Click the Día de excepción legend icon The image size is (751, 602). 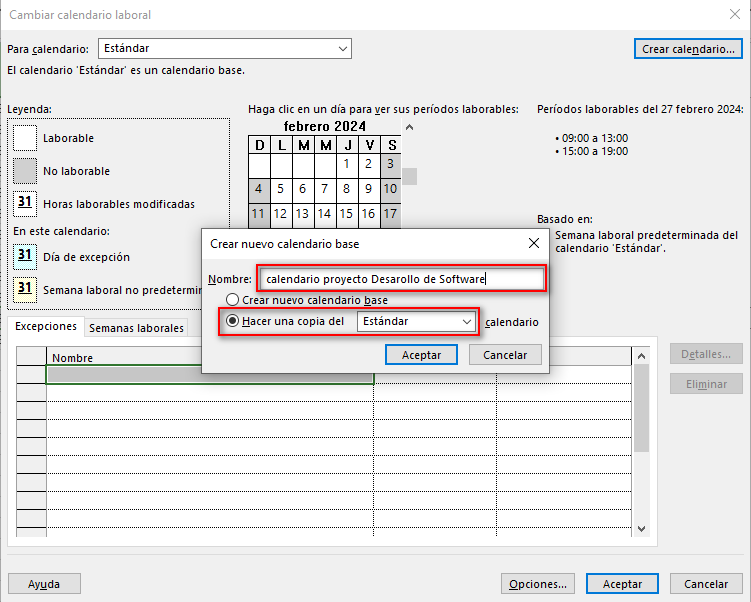[x=25, y=256]
